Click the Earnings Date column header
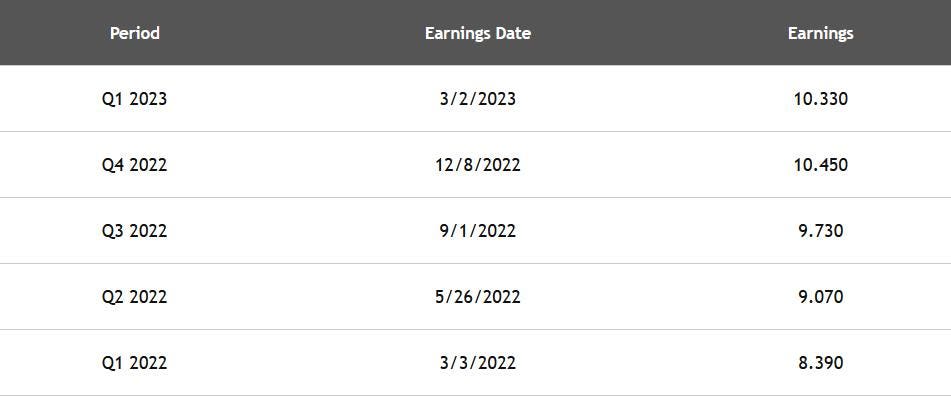951x397 pixels. pos(478,33)
